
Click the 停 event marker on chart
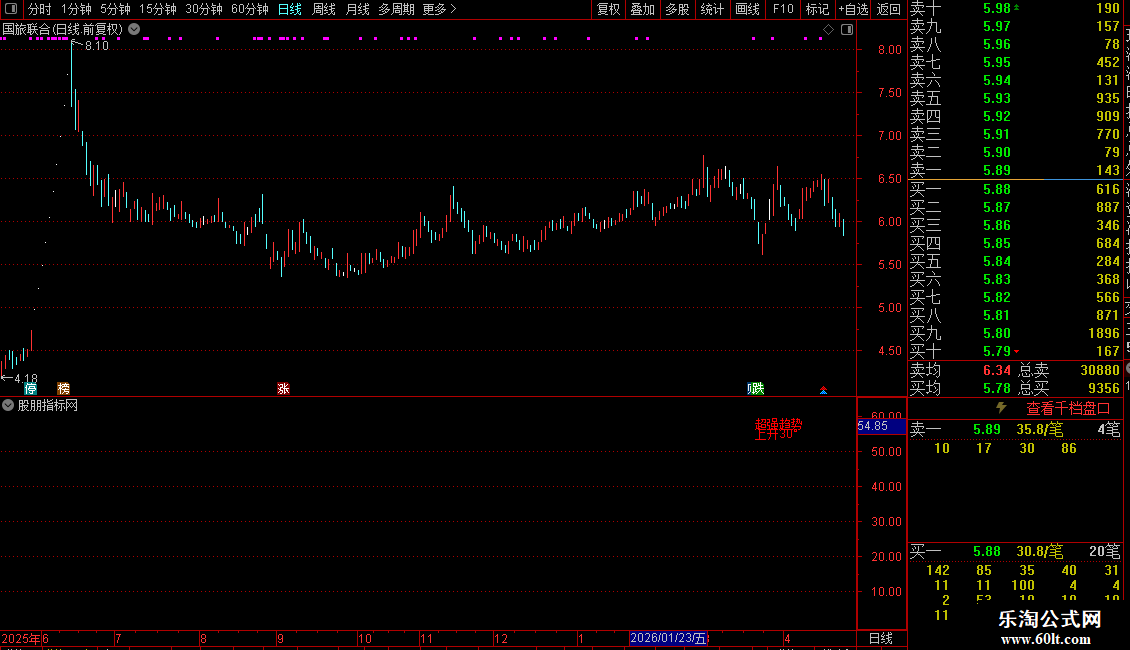point(30,388)
